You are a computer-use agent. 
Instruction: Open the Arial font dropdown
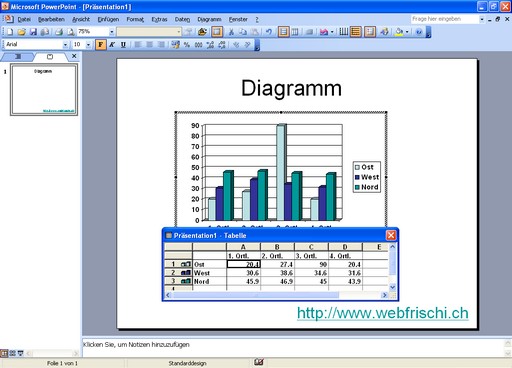[x=65, y=45]
